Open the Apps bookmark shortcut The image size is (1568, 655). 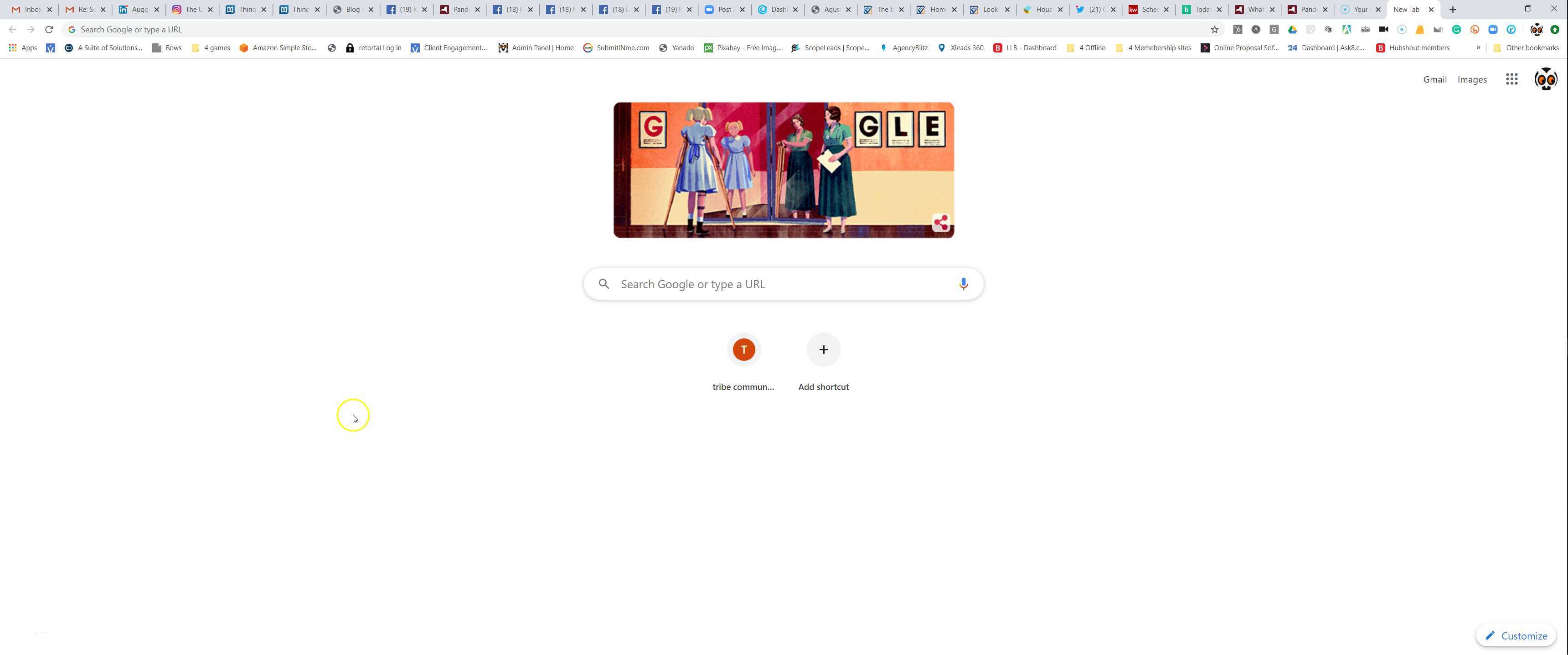tap(22, 47)
